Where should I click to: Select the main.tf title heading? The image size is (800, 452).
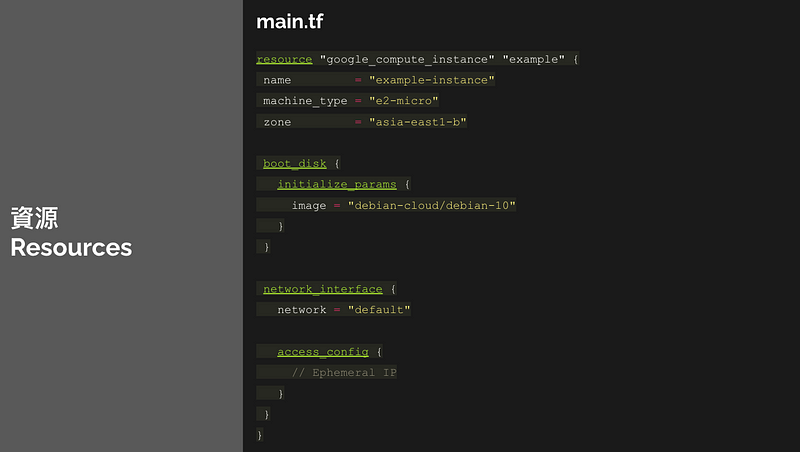(289, 21)
